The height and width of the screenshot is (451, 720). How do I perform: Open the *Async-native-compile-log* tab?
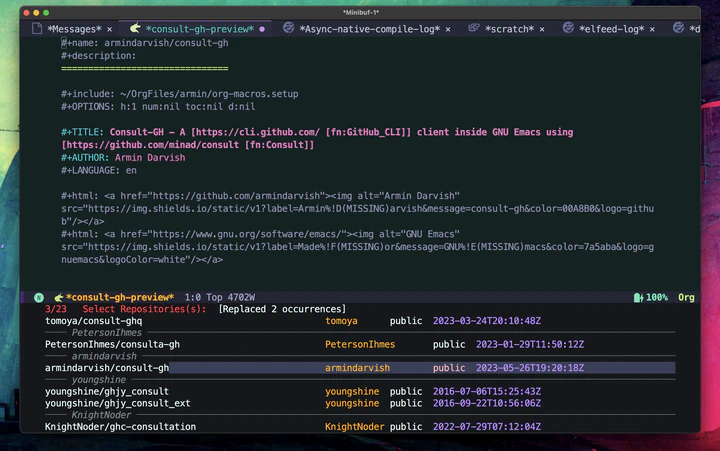click(369, 29)
